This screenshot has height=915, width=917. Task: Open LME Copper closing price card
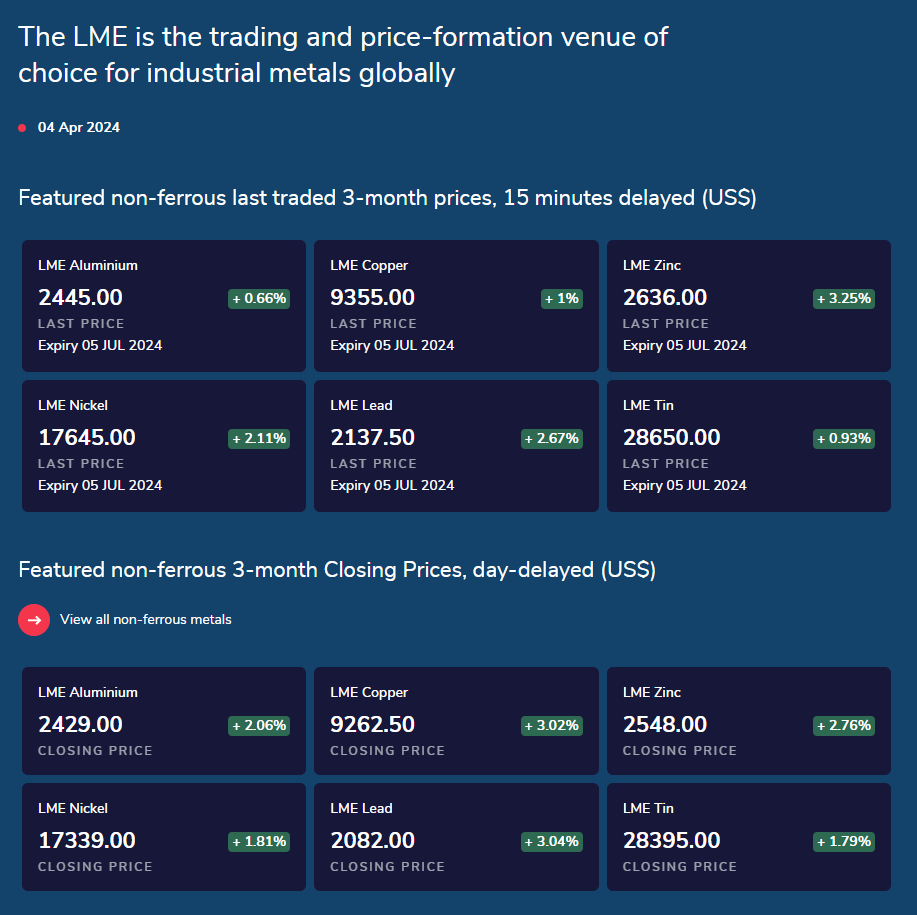coord(456,721)
